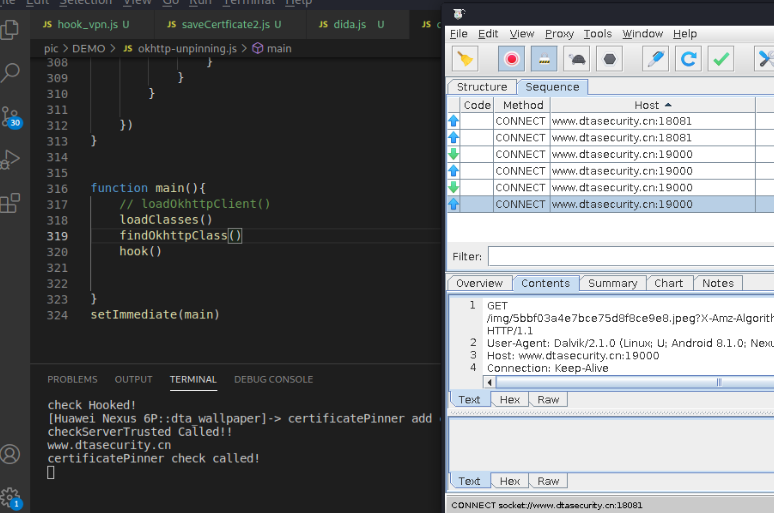The height and width of the screenshot is (513, 774).
Task: Click the pic breadcrumb segment
Action: click(x=51, y=48)
